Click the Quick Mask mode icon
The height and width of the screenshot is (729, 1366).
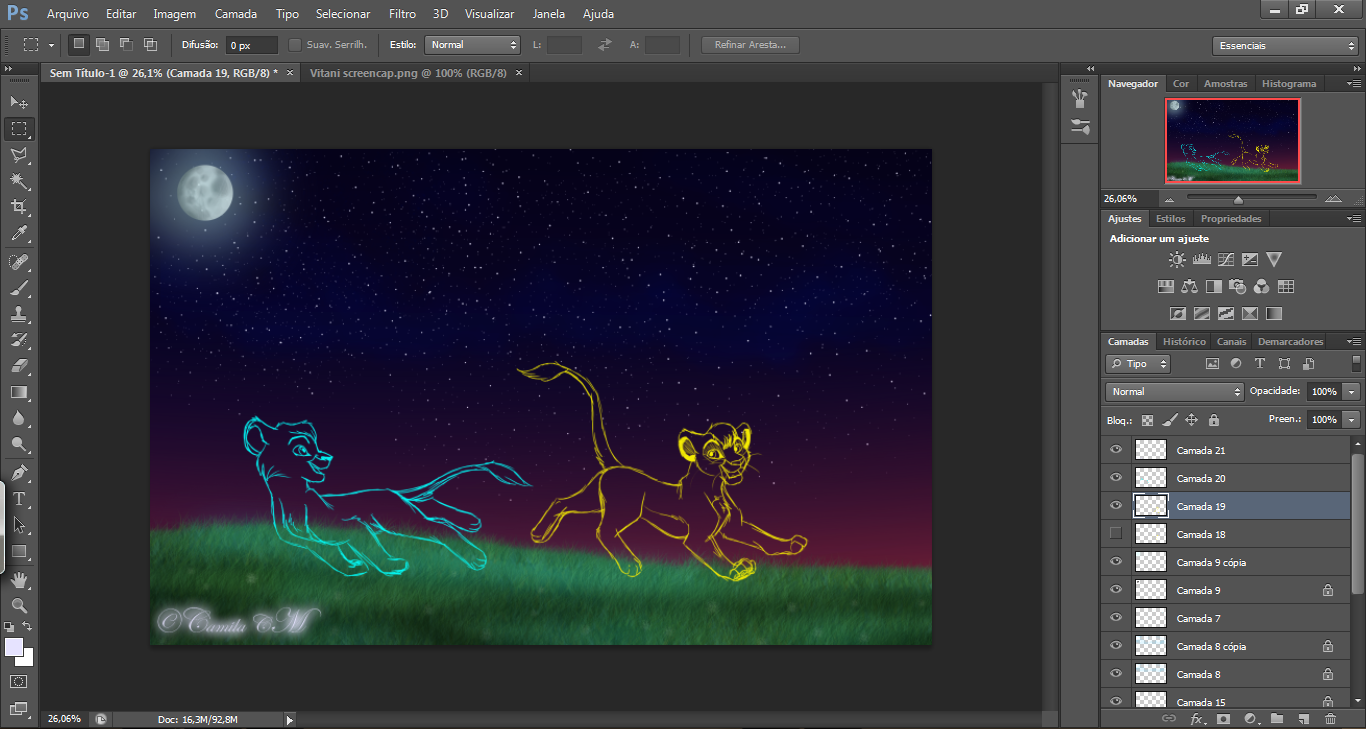coord(19,681)
